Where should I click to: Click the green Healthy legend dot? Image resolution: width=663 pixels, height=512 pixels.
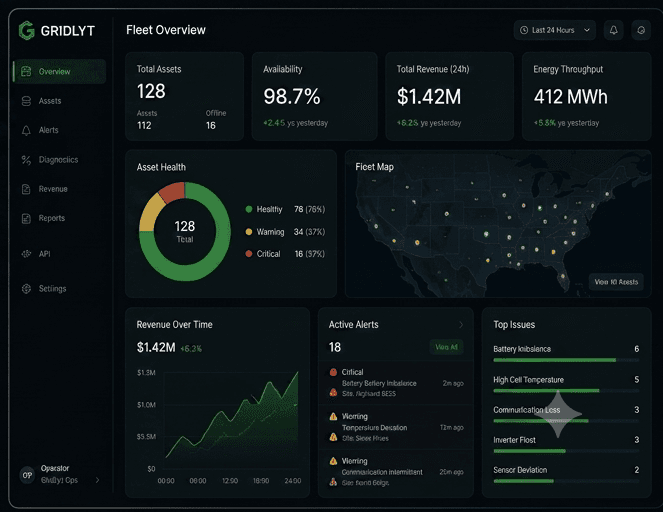pos(249,209)
